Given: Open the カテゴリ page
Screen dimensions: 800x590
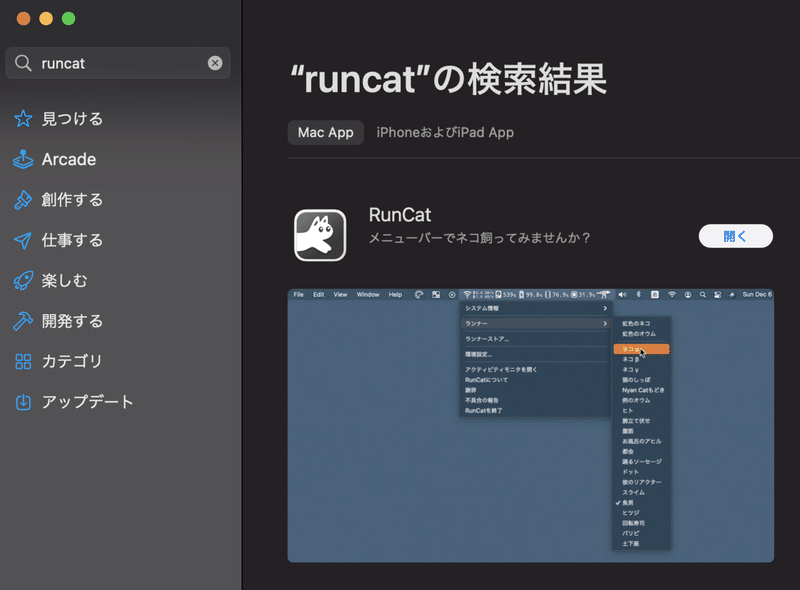Looking at the screenshot, I should (72, 361).
